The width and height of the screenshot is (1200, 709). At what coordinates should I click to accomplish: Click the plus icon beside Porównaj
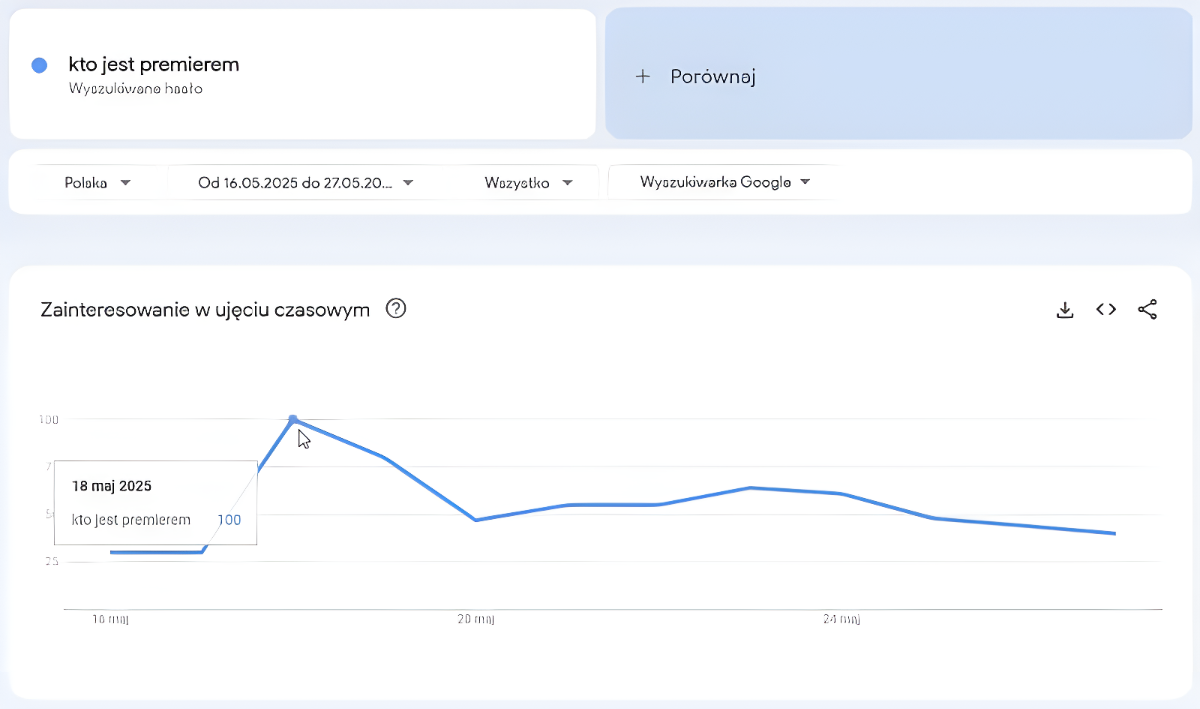coord(643,77)
